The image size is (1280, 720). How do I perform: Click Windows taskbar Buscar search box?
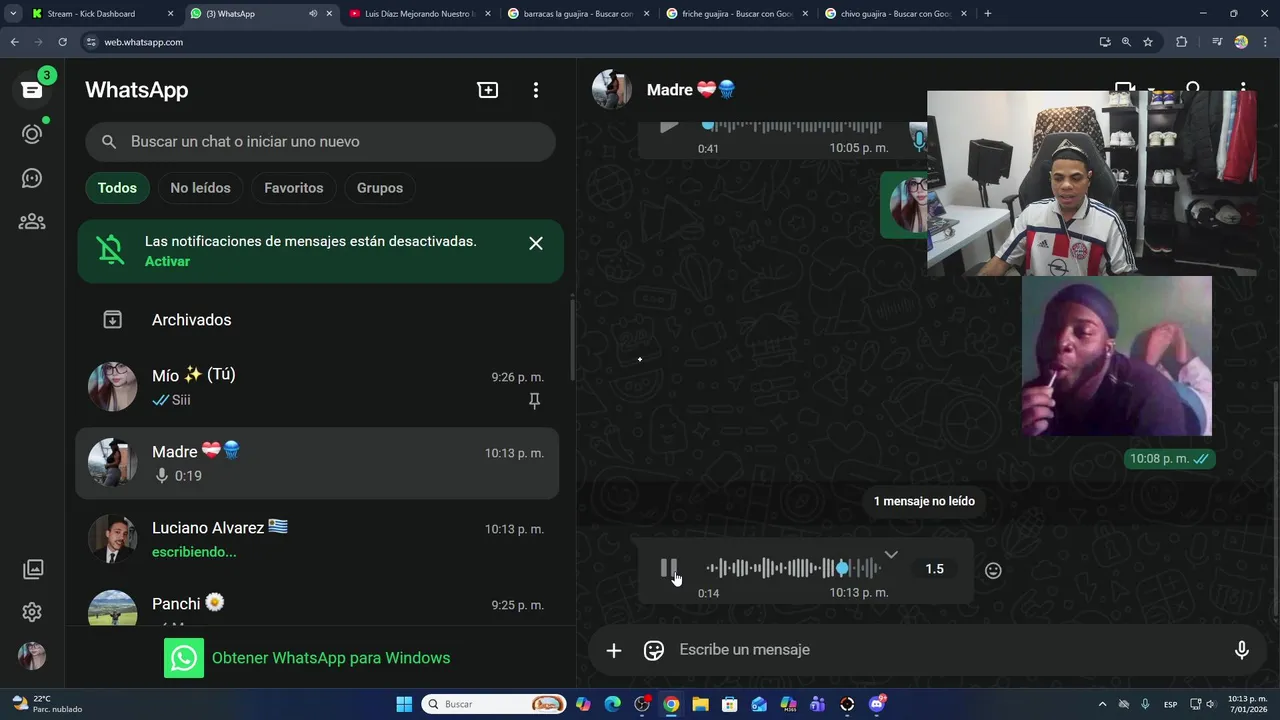point(493,704)
